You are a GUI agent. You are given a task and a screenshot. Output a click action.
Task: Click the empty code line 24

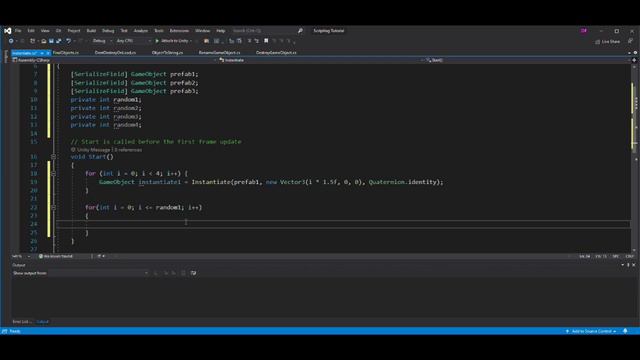[x=343, y=224]
